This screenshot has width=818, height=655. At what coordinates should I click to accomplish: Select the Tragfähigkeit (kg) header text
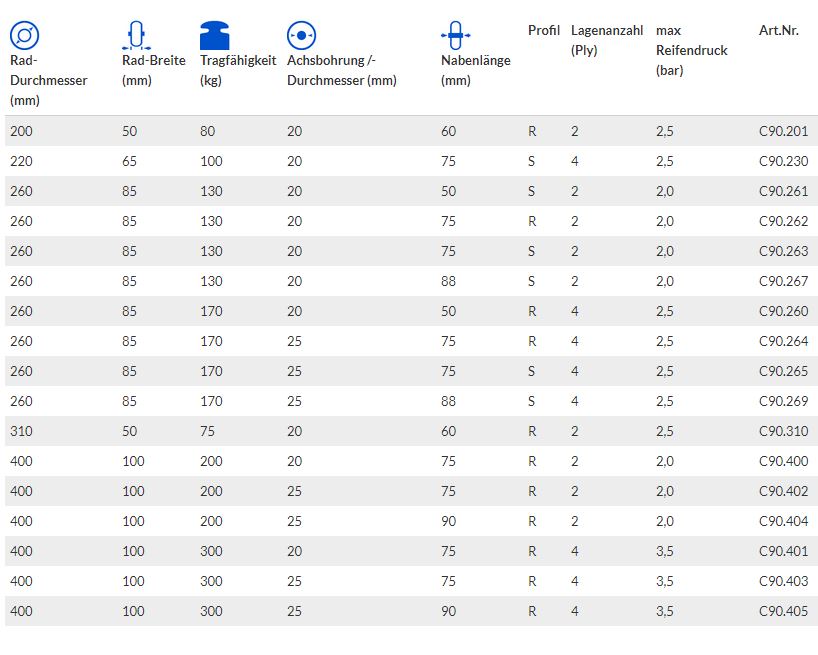click(238, 70)
